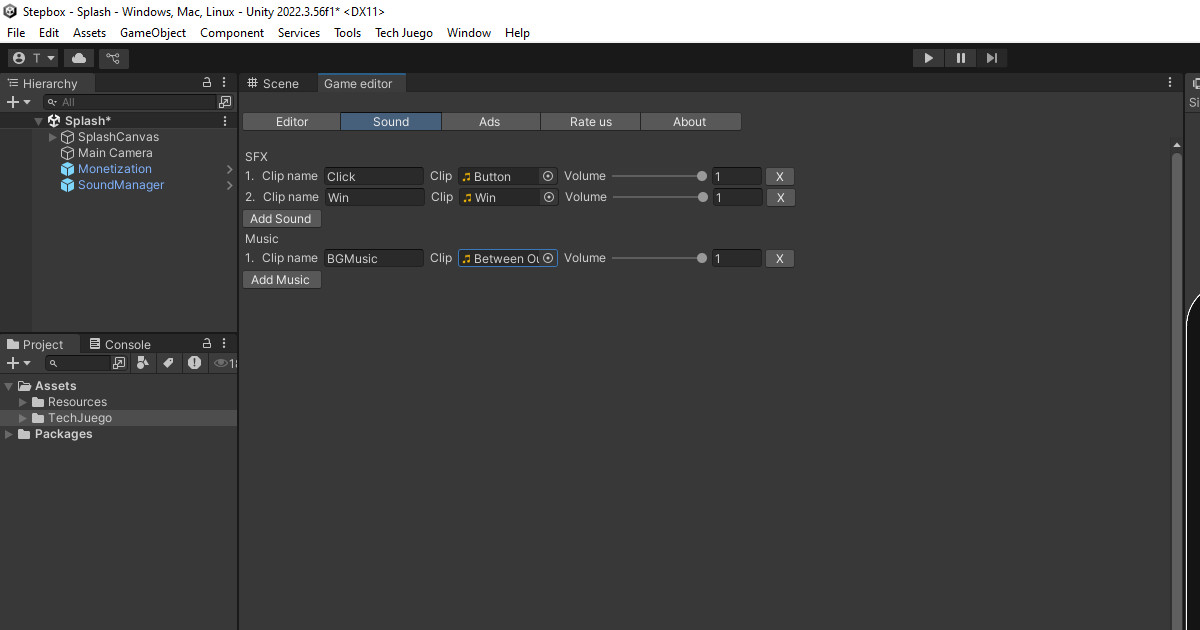
Task: Select Main Camera in Hierarchy
Action: point(115,153)
